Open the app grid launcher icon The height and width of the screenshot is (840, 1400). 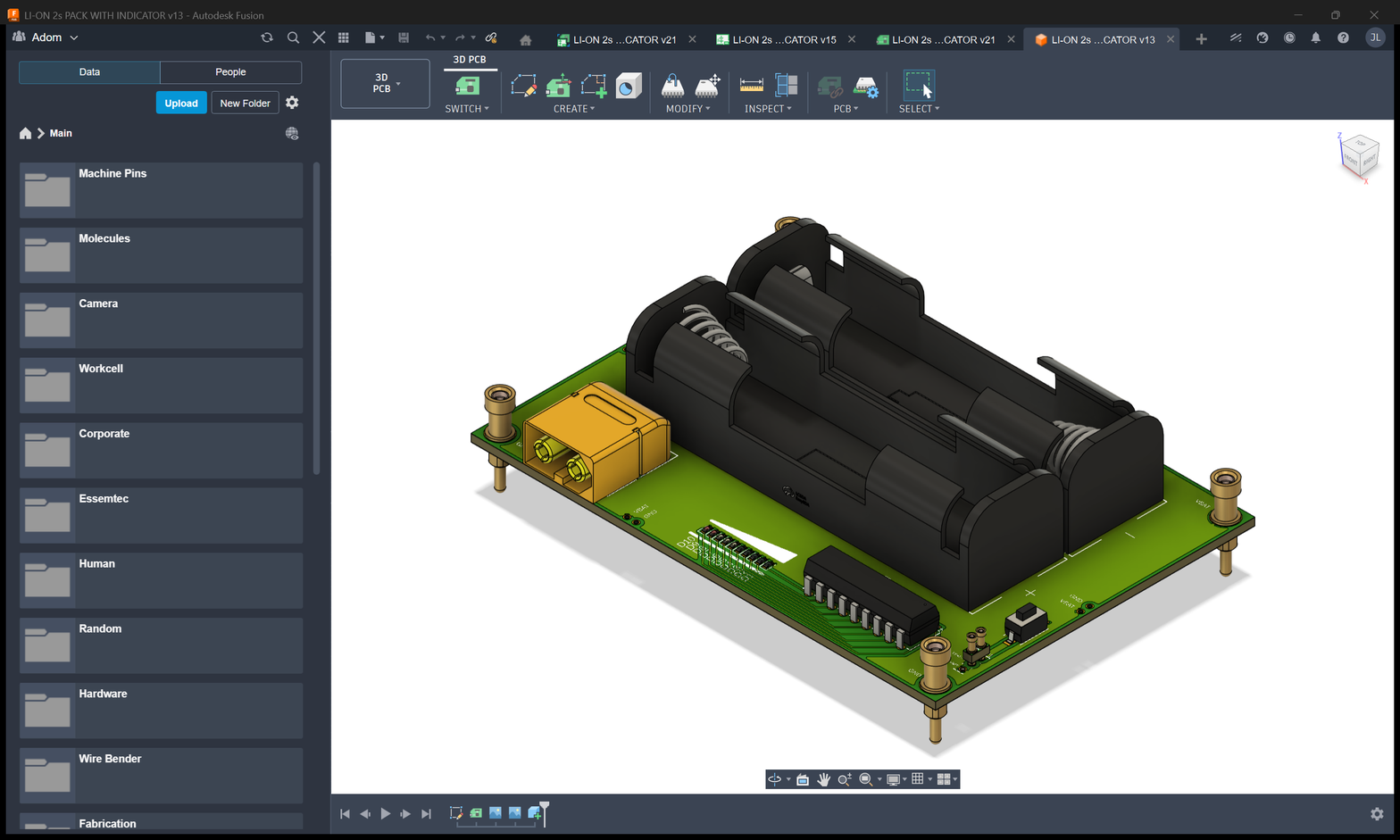point(344,37)
